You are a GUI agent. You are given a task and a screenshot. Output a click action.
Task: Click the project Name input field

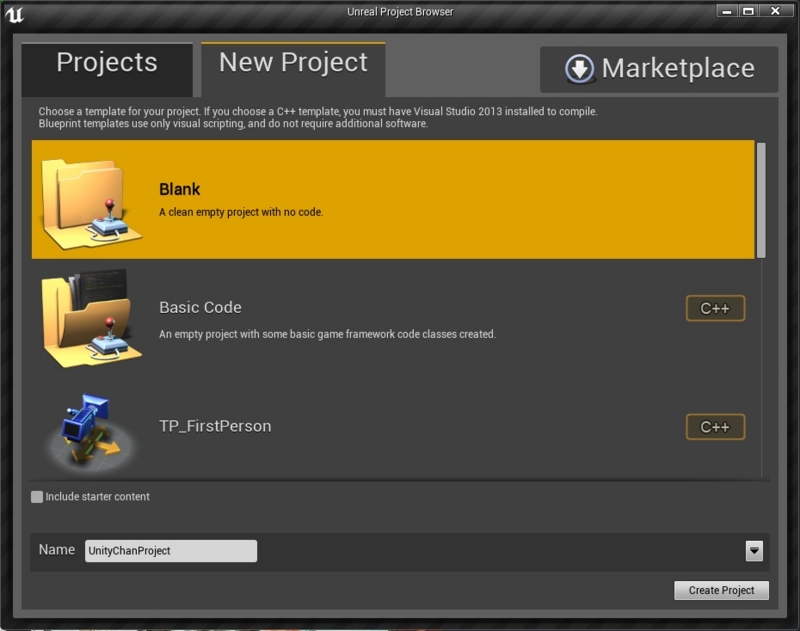[x=171, y=551]
